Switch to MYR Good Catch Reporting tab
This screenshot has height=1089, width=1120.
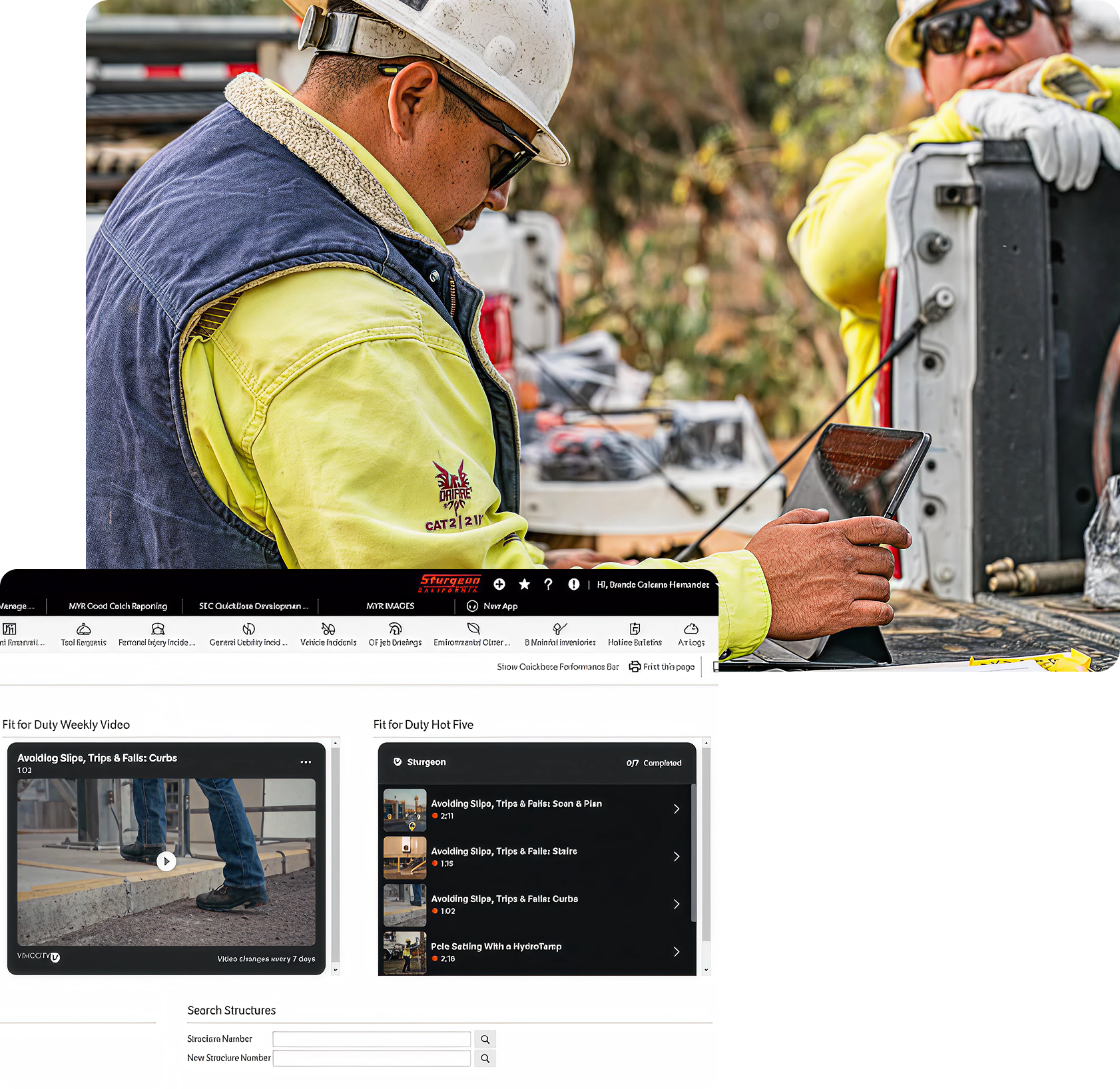coord(118,606)
